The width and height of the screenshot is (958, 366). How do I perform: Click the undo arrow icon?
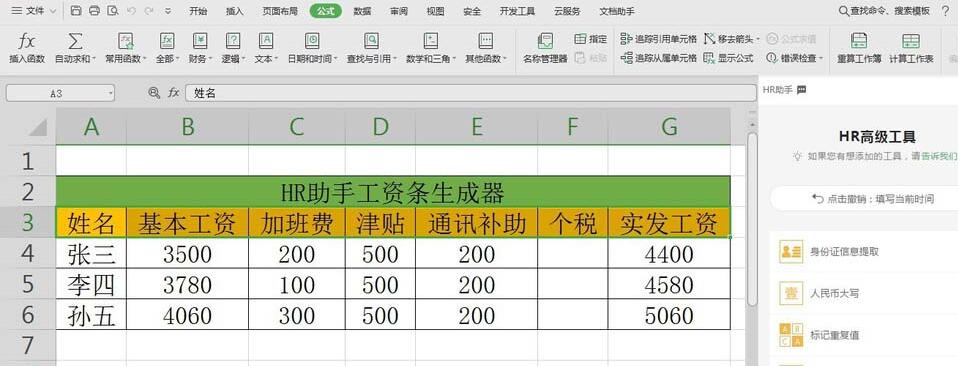coord(131,11)
